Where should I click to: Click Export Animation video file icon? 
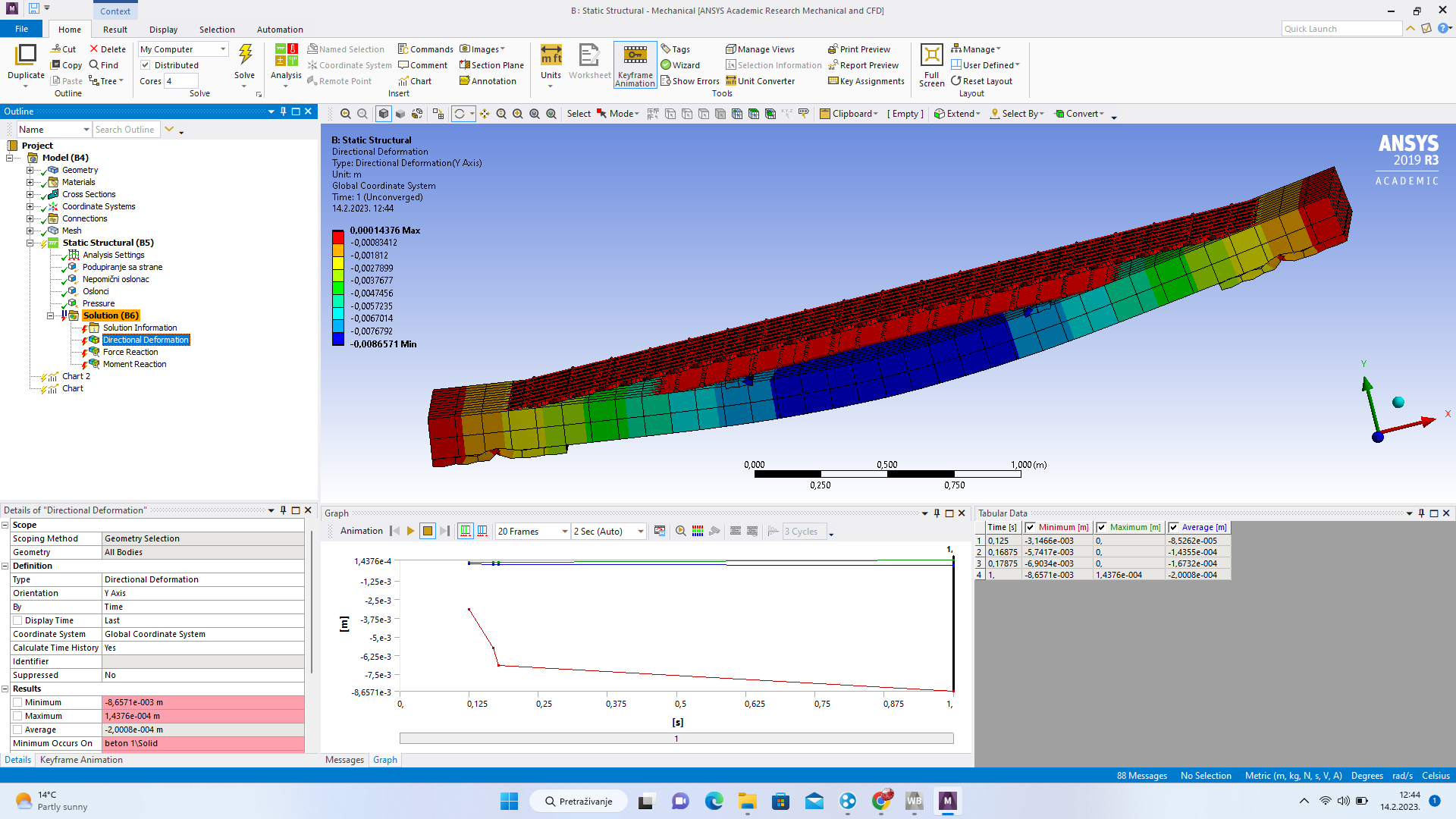660,532
